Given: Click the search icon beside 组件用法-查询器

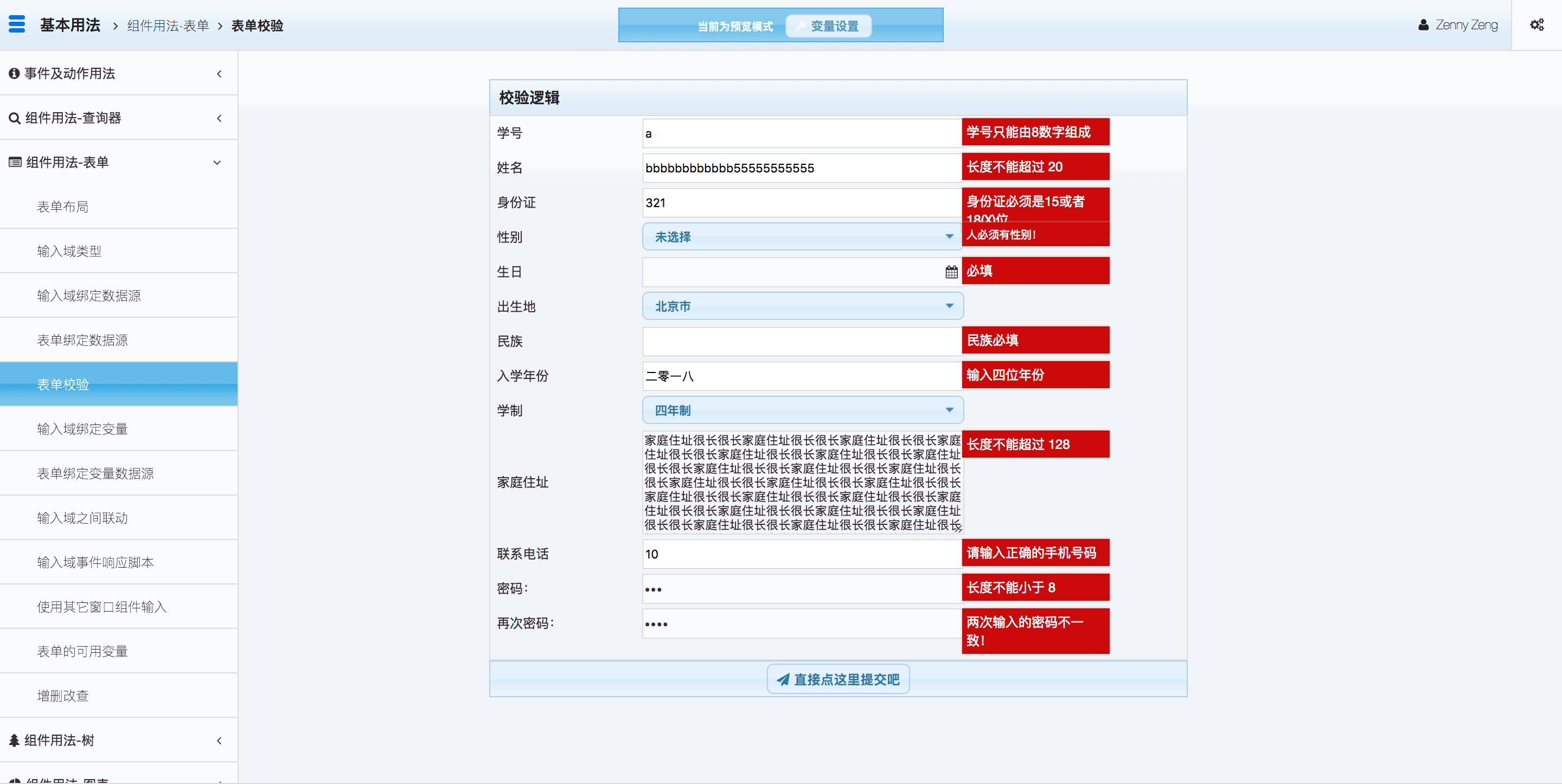Looking at the screenshot, I should pos(15,118).
